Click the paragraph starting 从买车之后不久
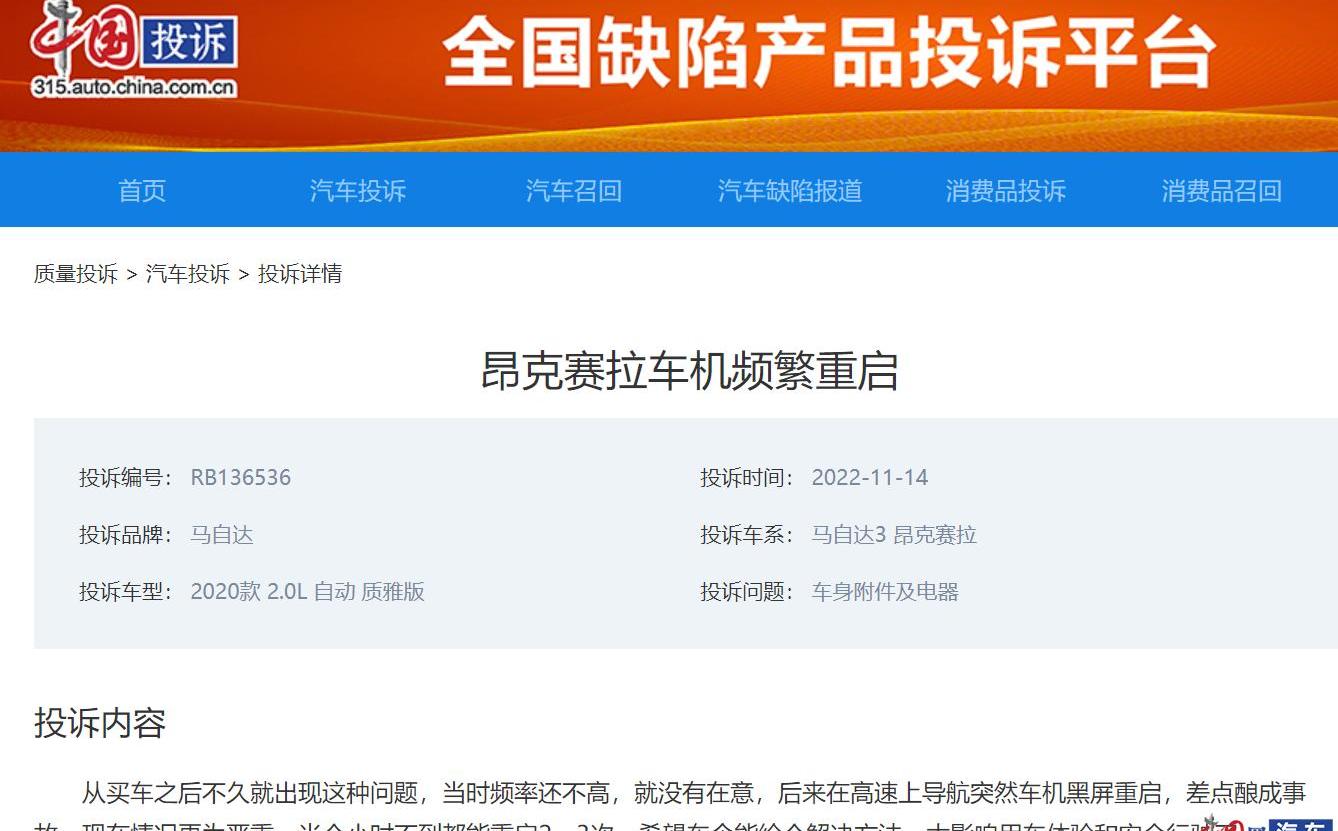The height and width of the screenshot is (831, 1338). coord(670,806)
